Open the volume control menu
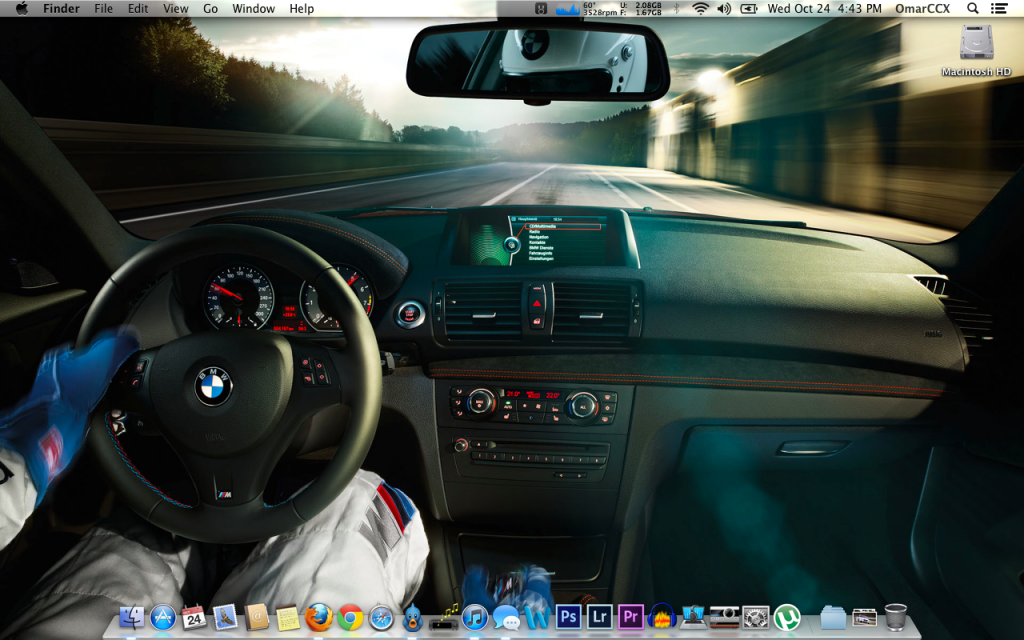Viewport: 1024px width, 640px height. coord(724,8)
